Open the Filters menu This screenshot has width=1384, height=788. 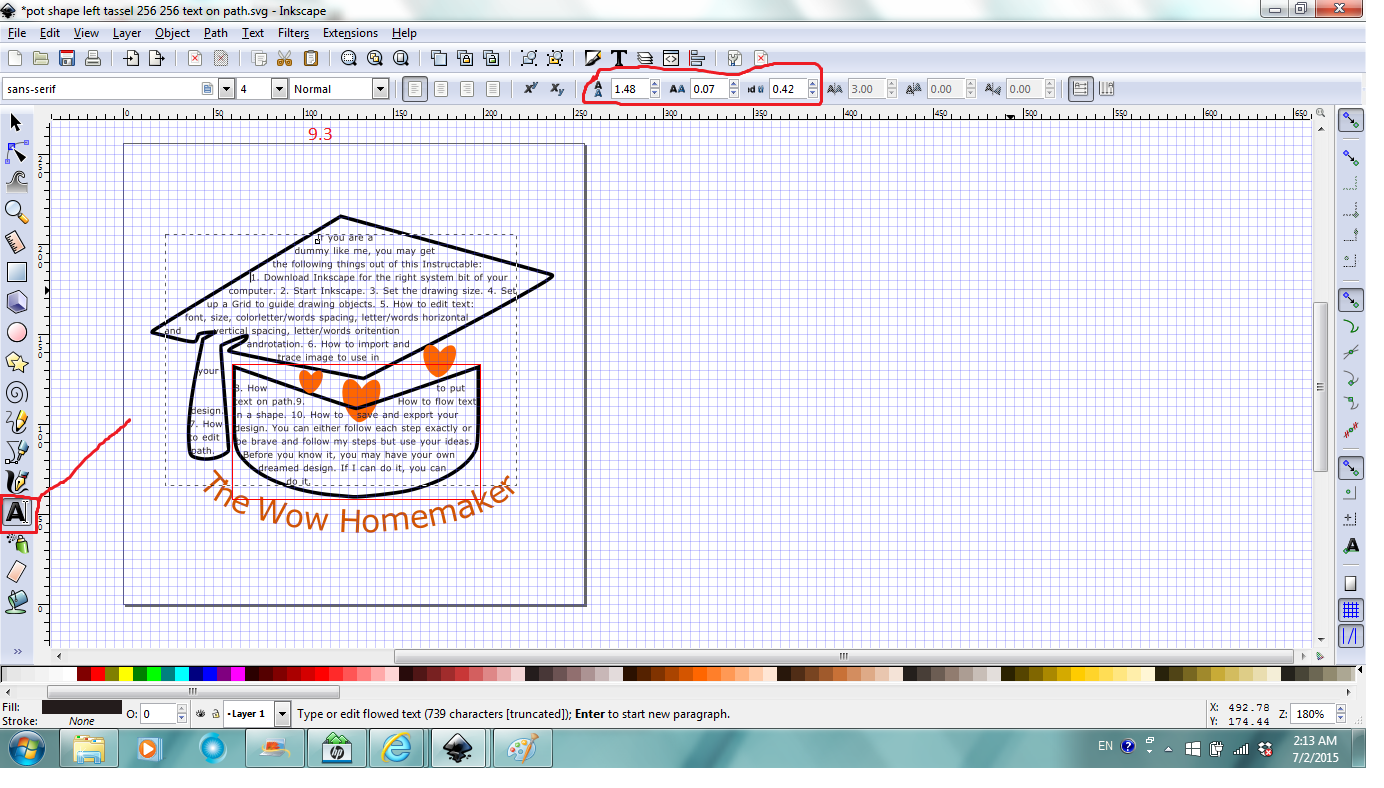[293, 33]
